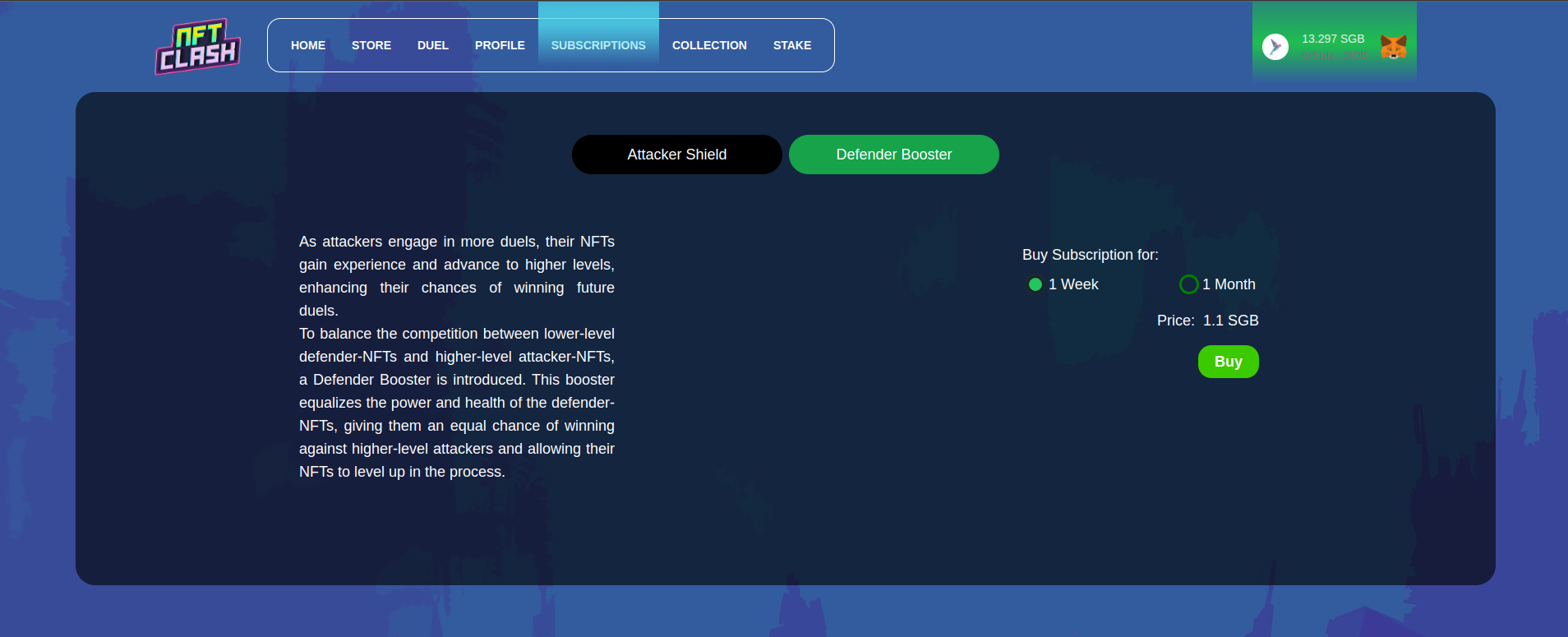This screenshot has width=1568, height=637.
Task: Click the SUBSCRIPTIONS nav item
Action: [x=598, y=45]
